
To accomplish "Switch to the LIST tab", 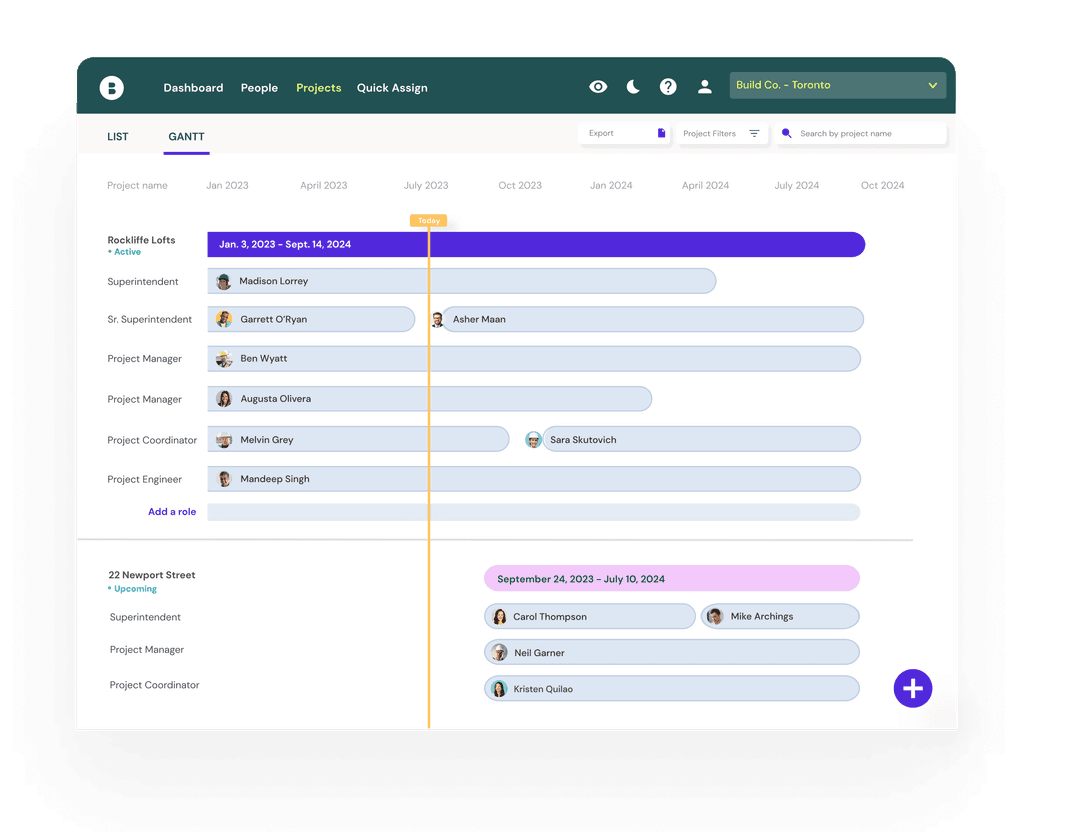I will (x=118, y=137).
